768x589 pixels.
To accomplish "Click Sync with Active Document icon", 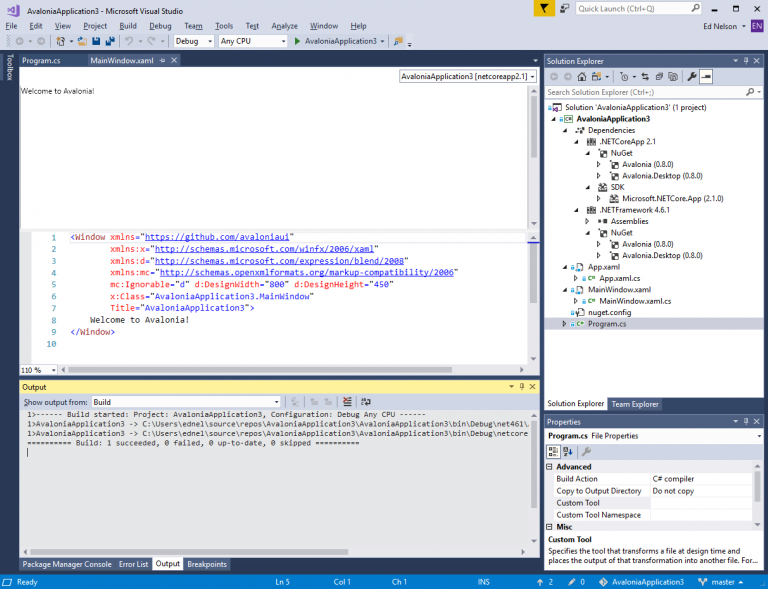I will pyautogui.click(x=645, y=76).
